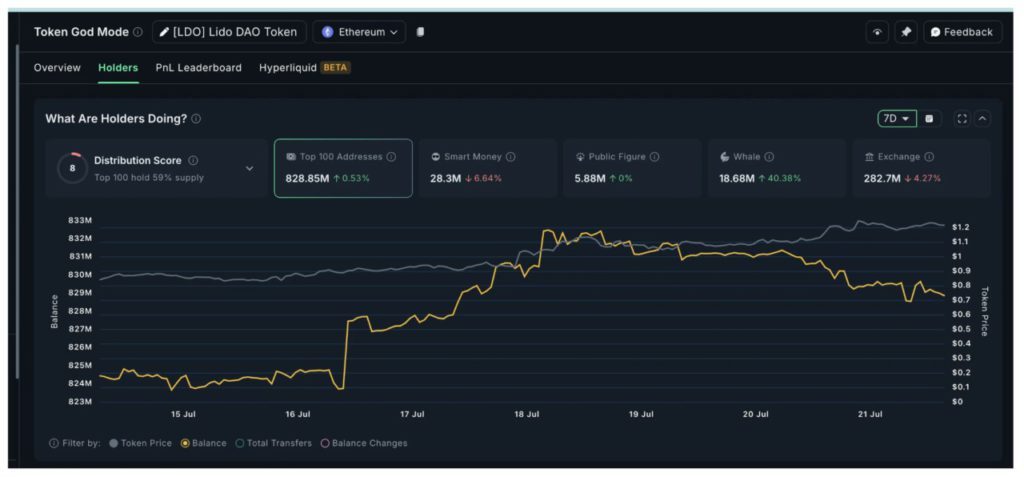The width and height of the screenshot is (1024, 477).
Task: Collapse the What Are Holders Doing panel
Action: point(983,119)
